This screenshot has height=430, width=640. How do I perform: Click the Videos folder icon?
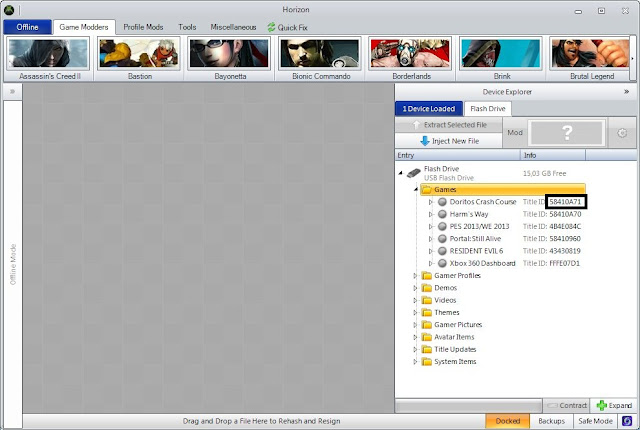pyautogui.click(x=427, y=300)
